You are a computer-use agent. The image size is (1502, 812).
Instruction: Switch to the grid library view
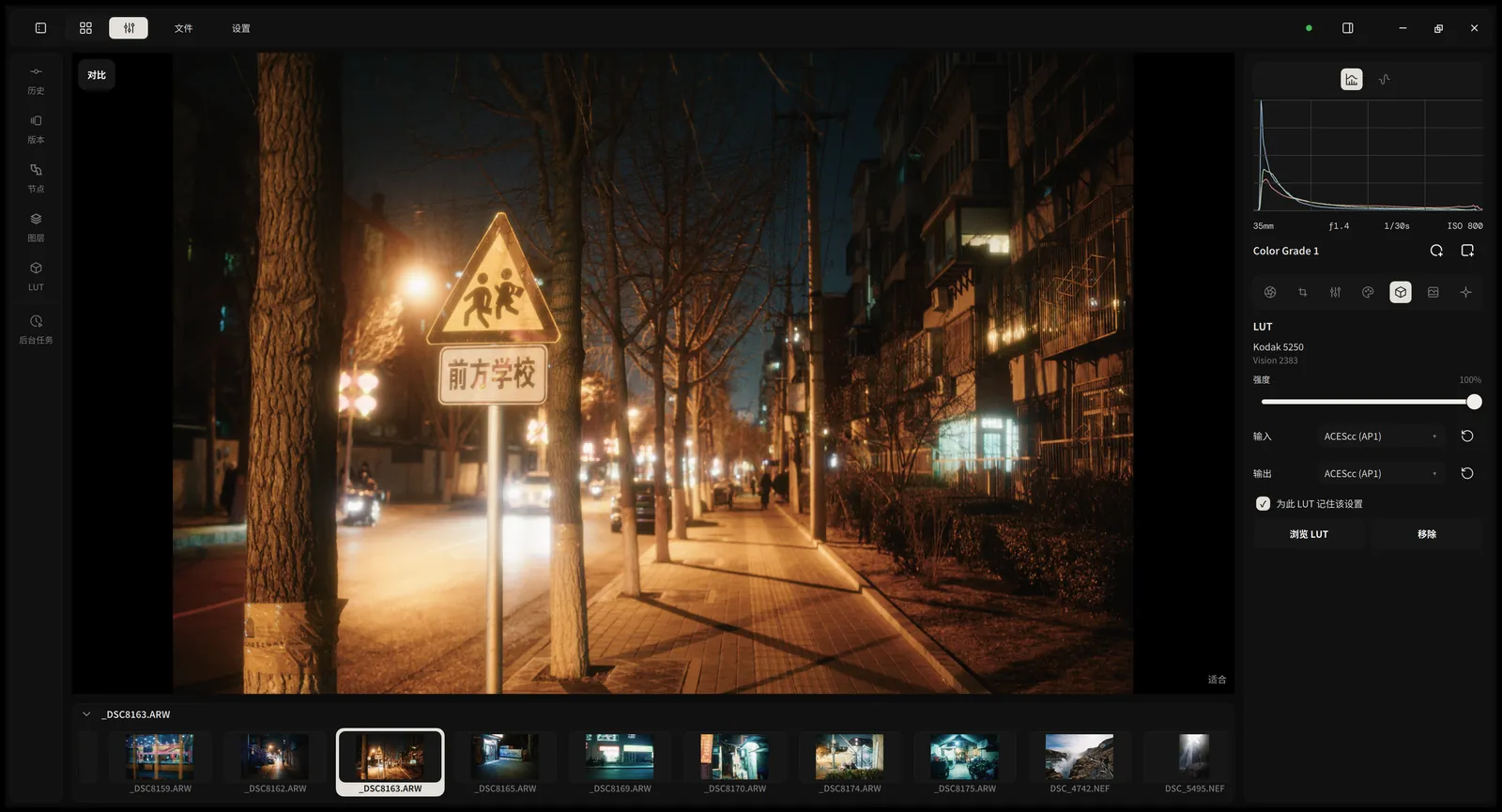(x=85, y=28)
